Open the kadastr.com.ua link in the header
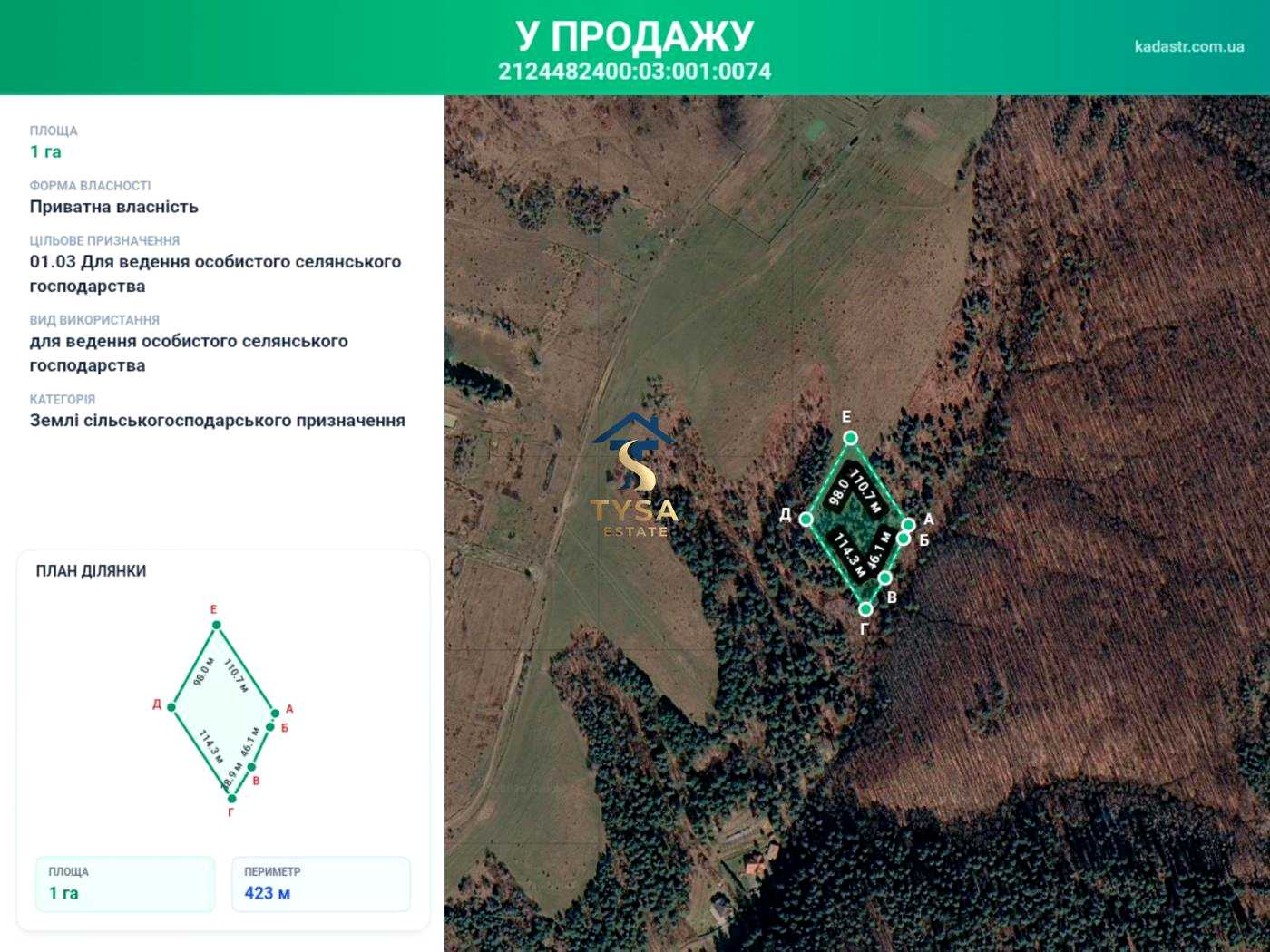 click(1188, 46)
